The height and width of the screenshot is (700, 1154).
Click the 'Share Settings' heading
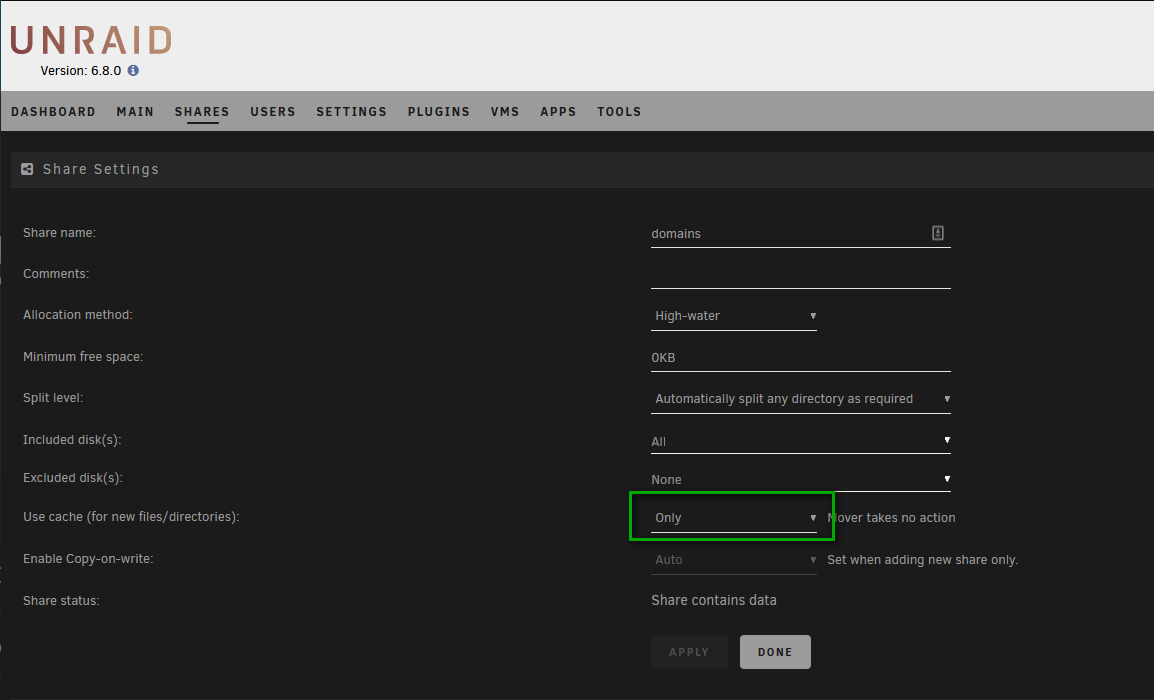tap(101, 169)
